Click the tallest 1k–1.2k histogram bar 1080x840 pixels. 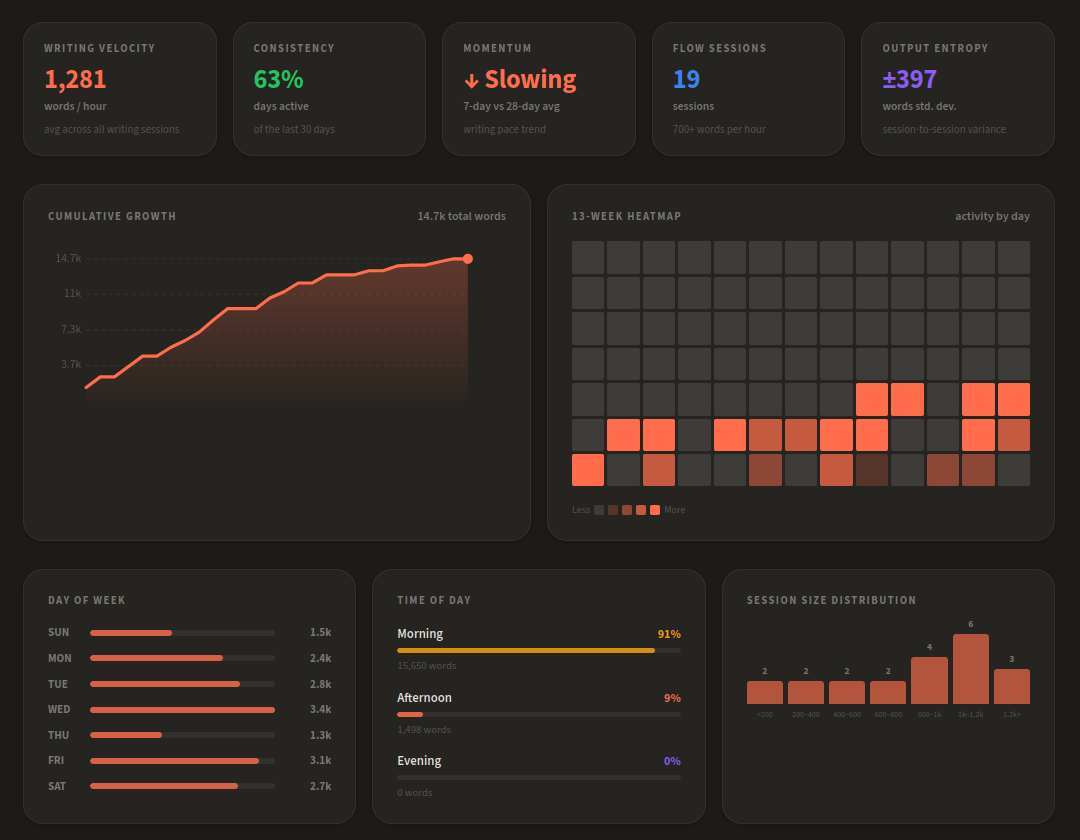(x=970, y=669)
